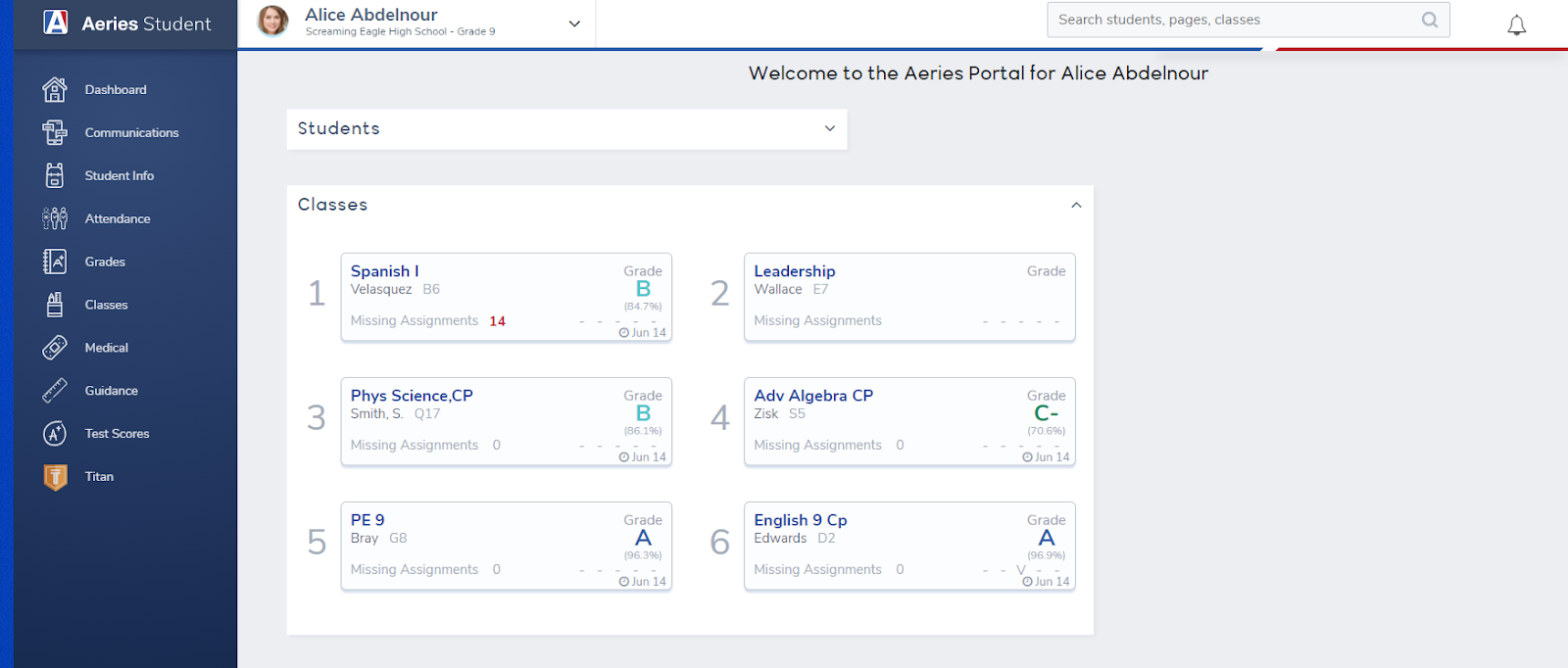Image resolution: width=1568 pixels, height=668 pixels.
Task: Click Alice Abdelnour's profile photo
Action: tap(272, 21)
